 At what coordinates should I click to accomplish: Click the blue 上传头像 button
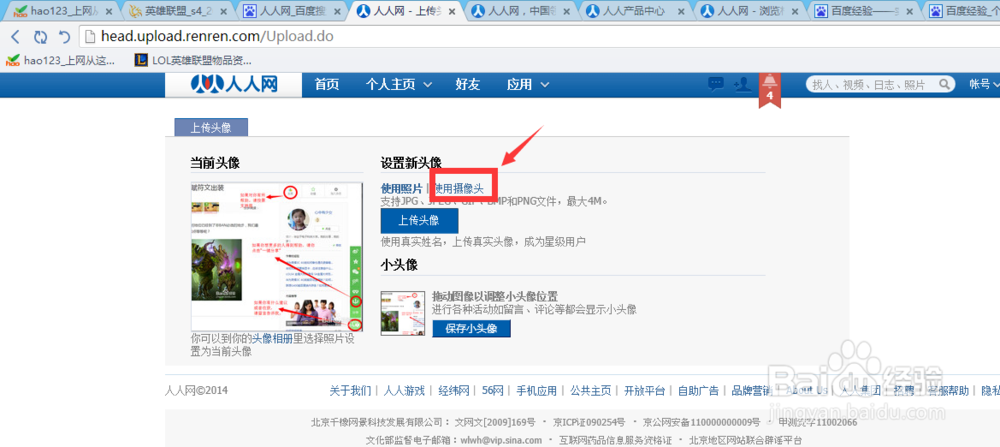pos(419,221)
